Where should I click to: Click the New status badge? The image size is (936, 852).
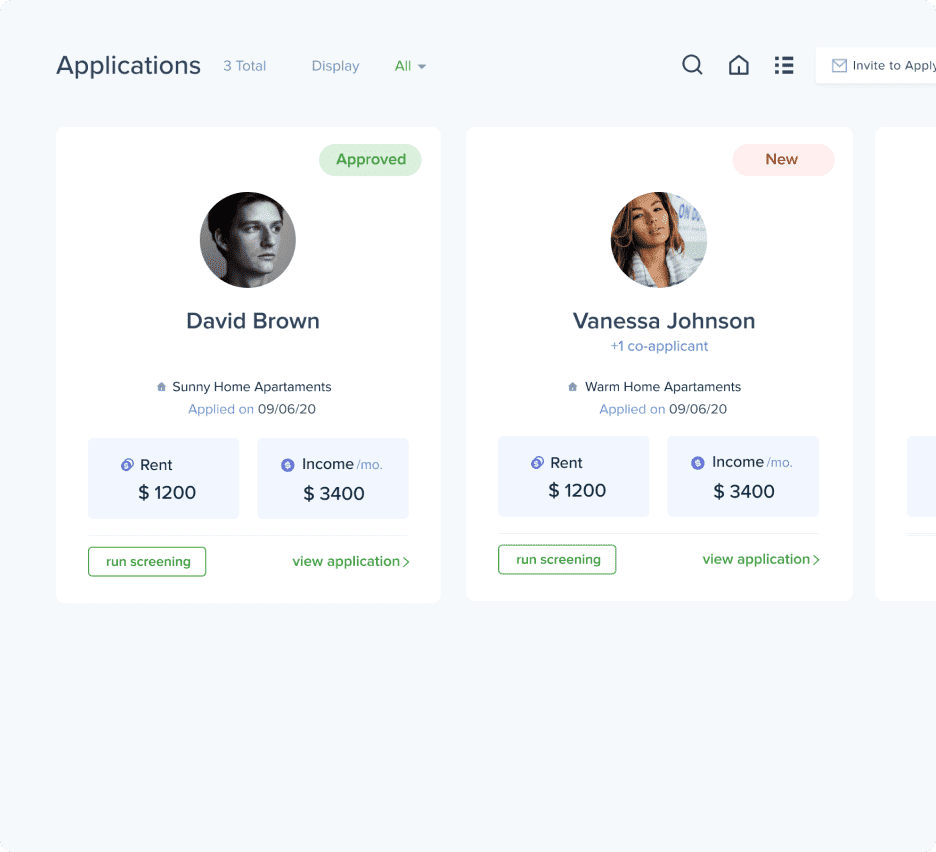click(x=783, y=160)
